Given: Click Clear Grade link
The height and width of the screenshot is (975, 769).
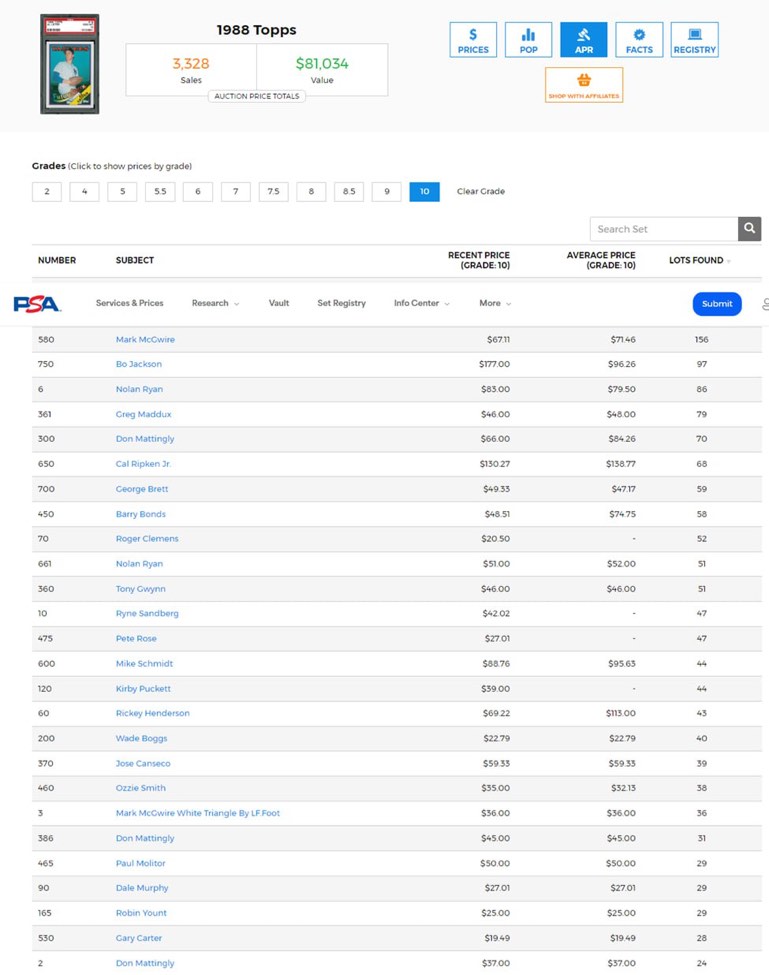Looking at the screenshot, I should [x=481, y=192].
